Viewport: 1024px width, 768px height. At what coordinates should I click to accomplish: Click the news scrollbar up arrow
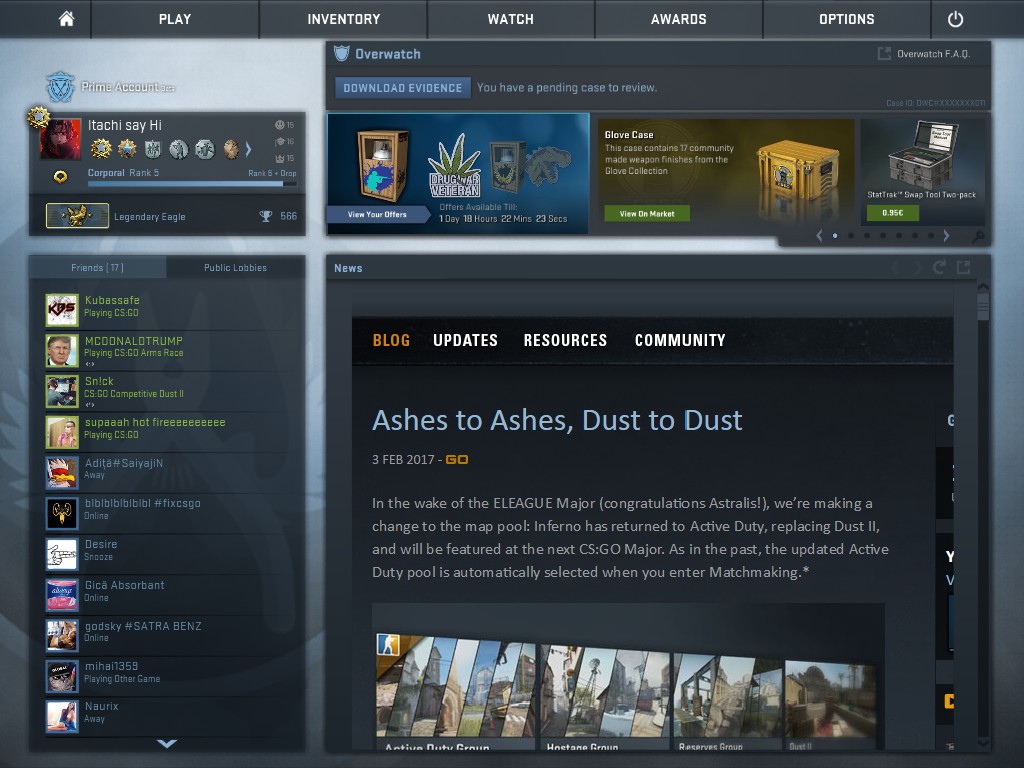983,288
